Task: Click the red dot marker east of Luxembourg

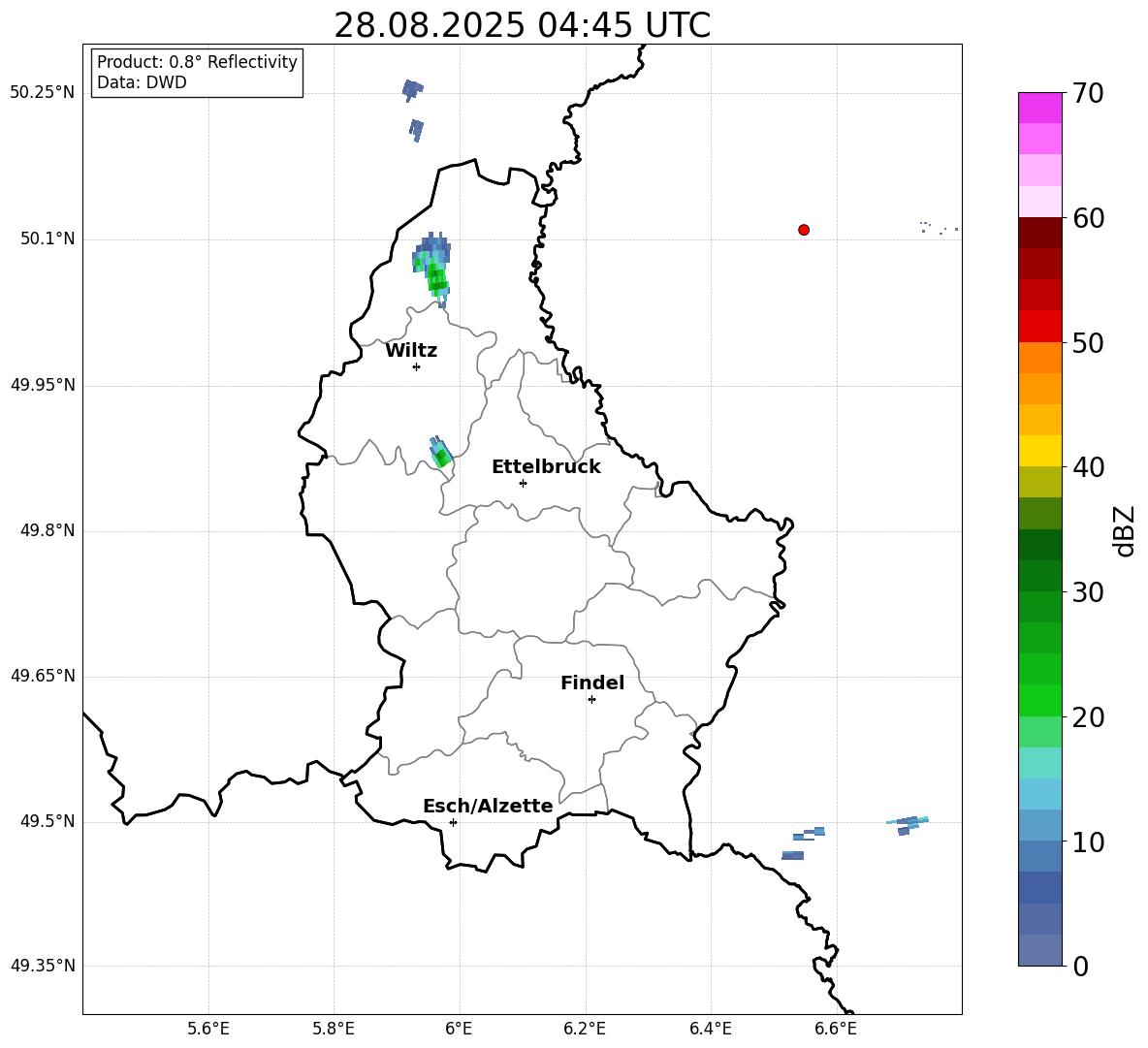Action: tap(804, 230)
